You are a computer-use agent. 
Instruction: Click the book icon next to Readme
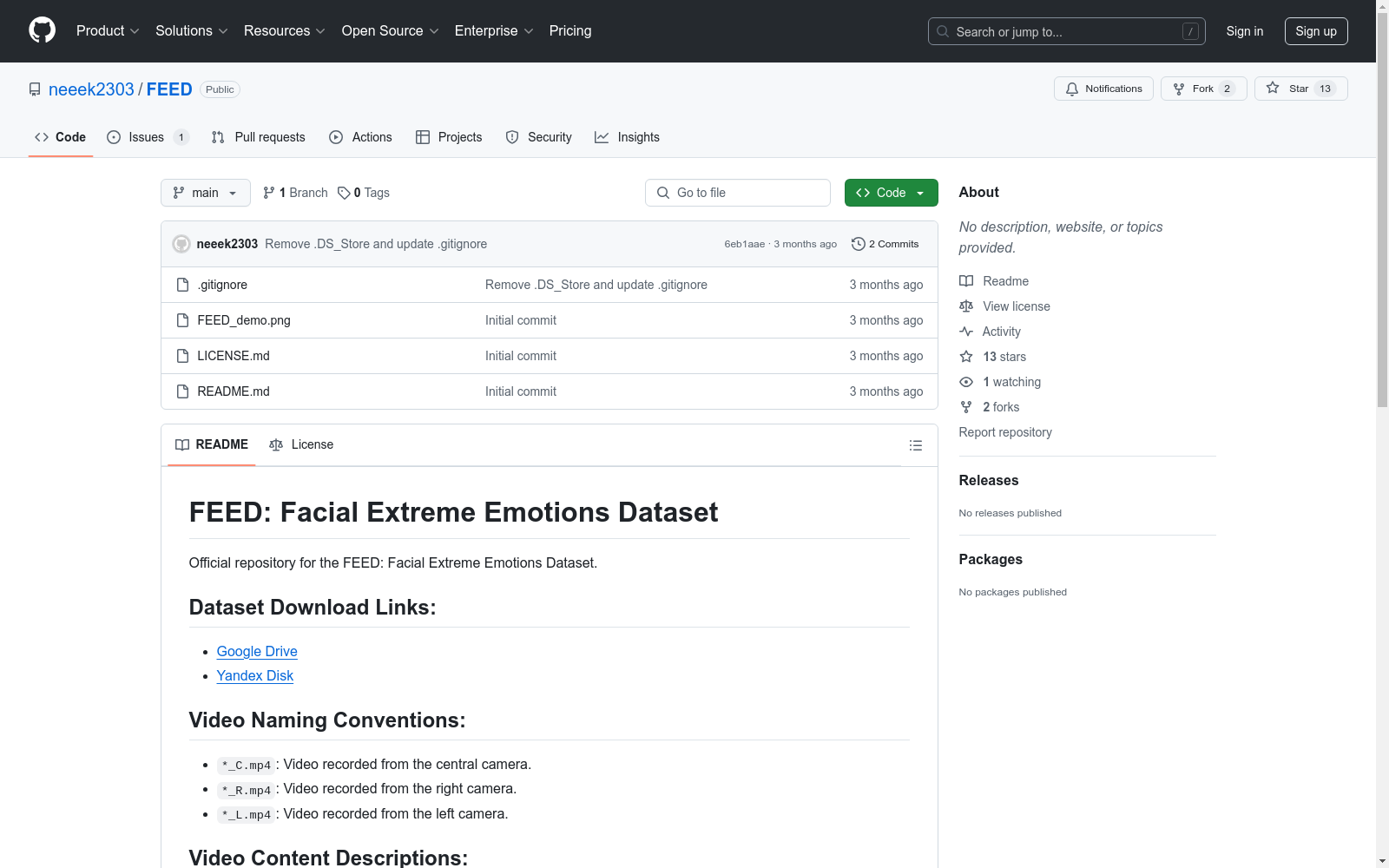click(966, 281)
